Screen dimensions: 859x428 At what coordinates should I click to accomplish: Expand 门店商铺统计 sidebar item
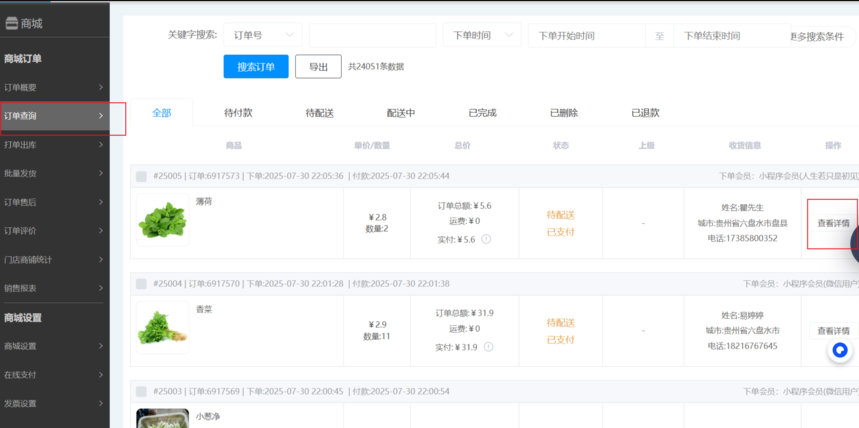[55, 260]
